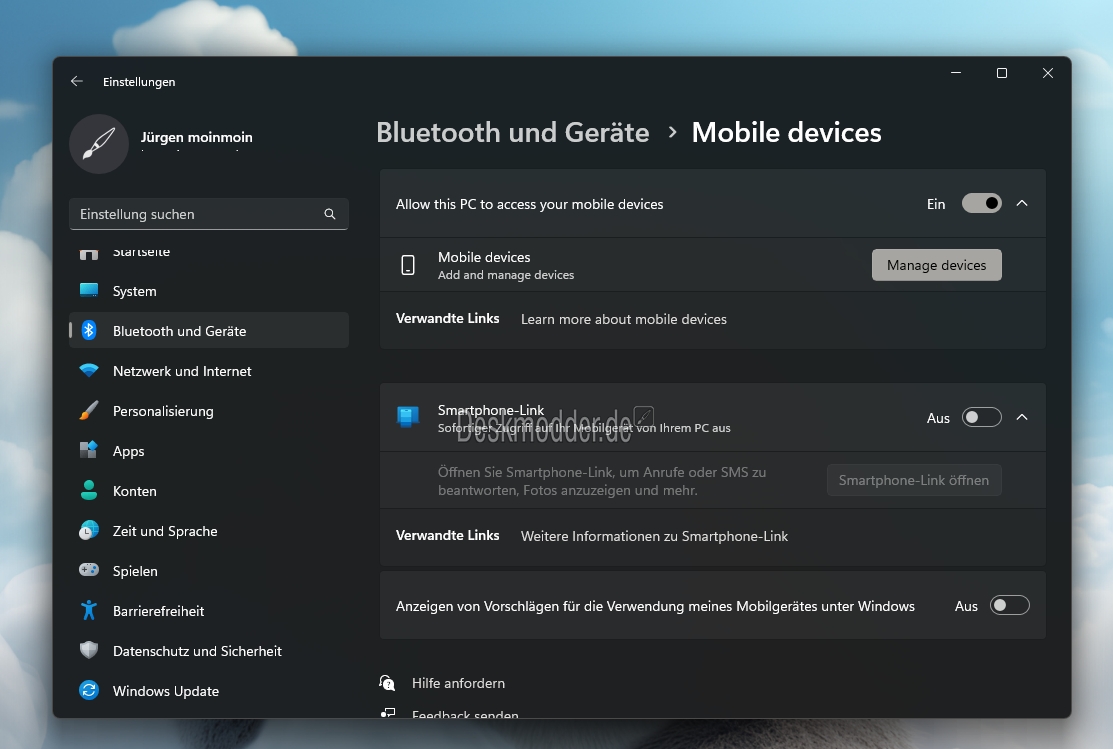Click the Manage devices button
1113x749 pixels.
click(x=936, y=265)
